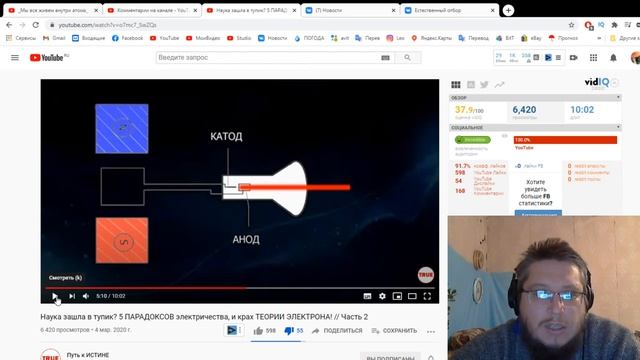
Task: Play the paused YouTube video
Action: (55, 296)
